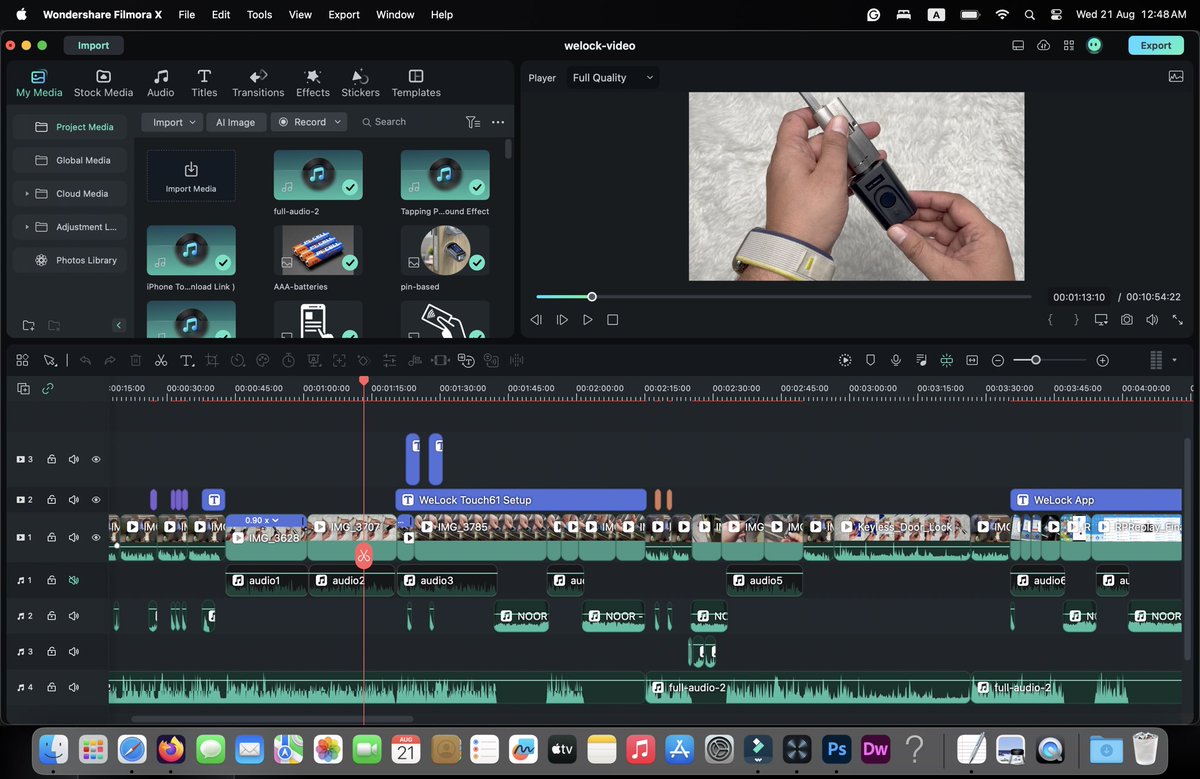1200x779 pixels.
Task: Click the select arrow tool in timeline toolbar
Action: pos(49,360)
